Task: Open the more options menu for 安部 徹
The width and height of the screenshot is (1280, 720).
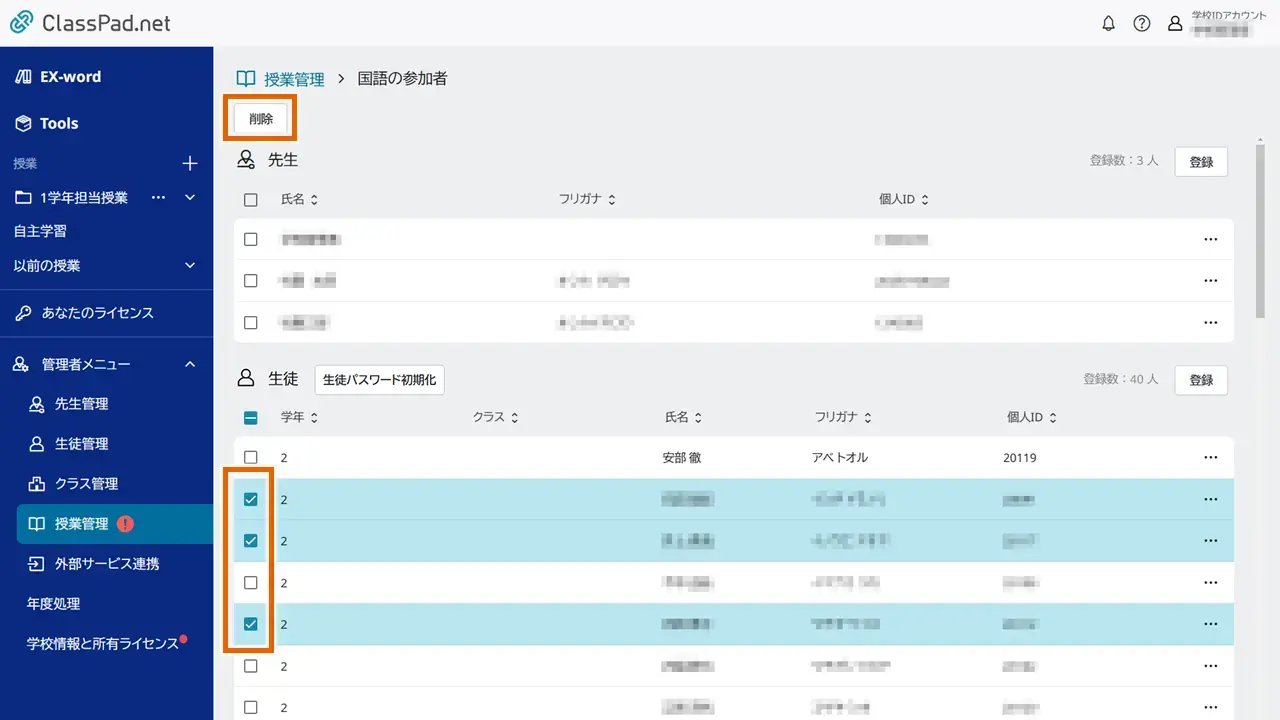Action: click(x=1210, y=458)
